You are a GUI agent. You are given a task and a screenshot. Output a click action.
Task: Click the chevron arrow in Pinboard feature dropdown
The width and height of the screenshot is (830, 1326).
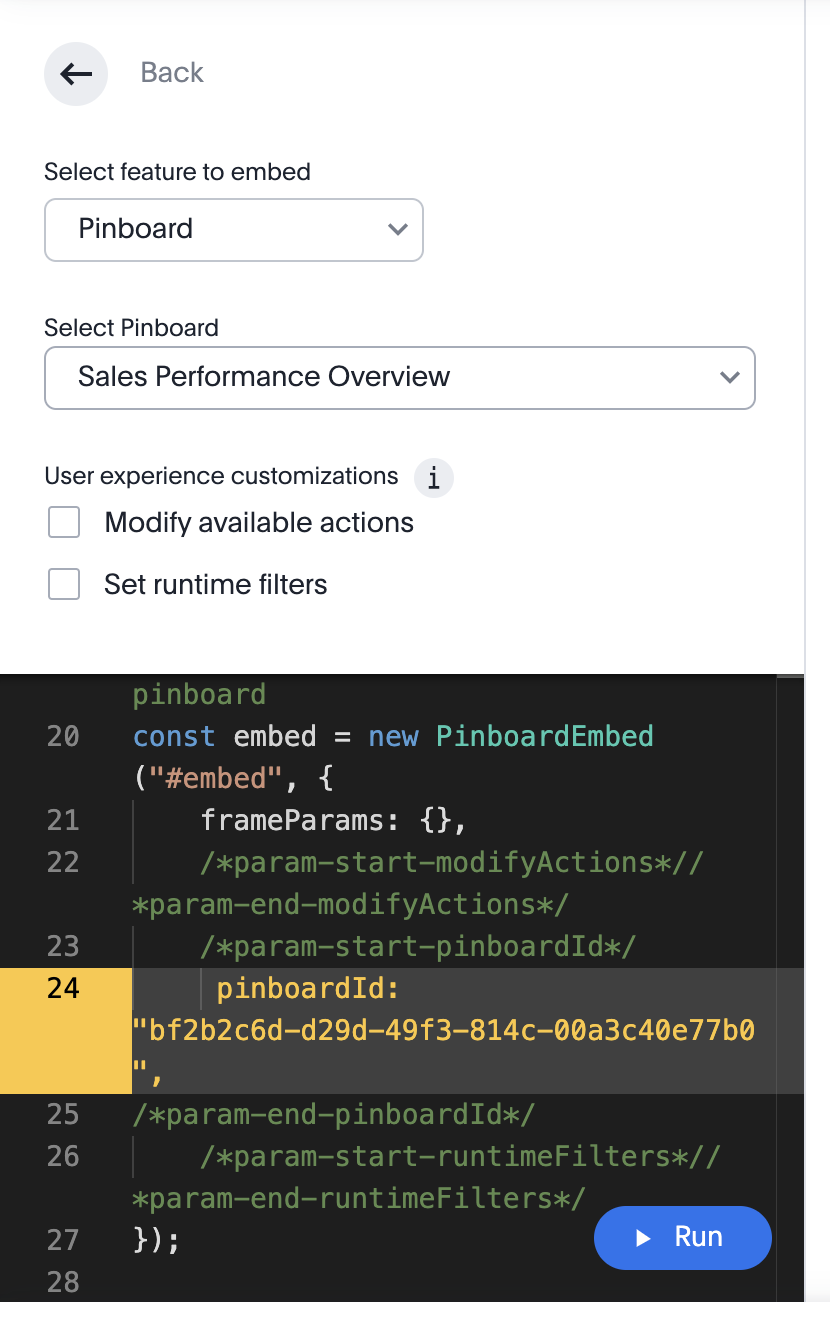click(x=397, y=230)
